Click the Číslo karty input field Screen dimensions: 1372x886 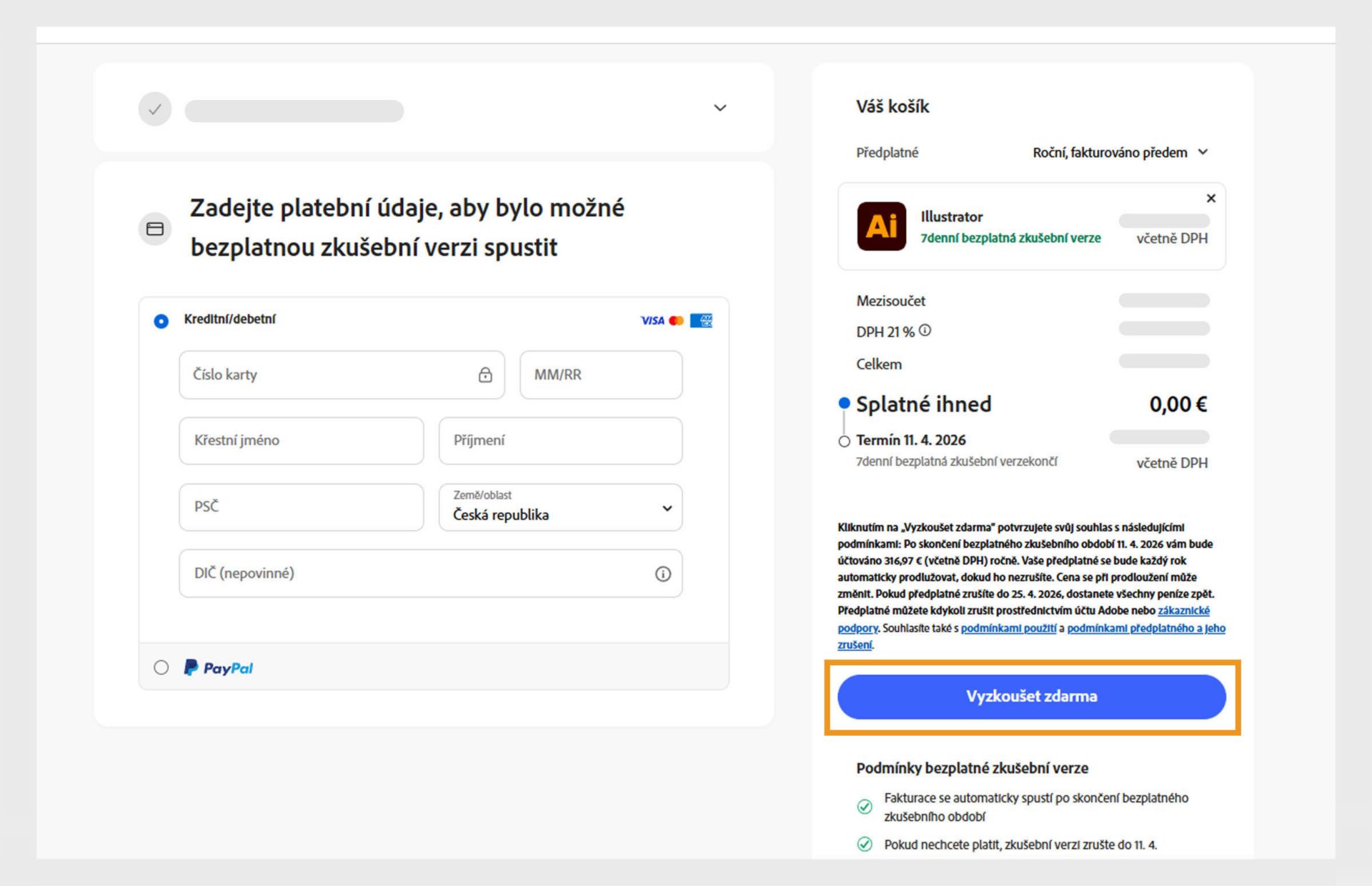click(x=322, y=374)
